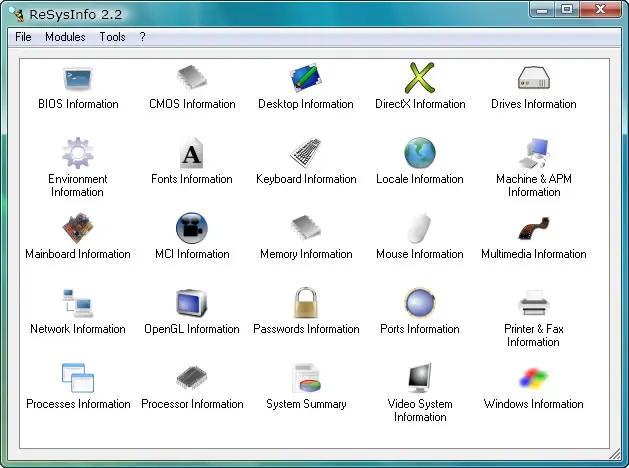629x468 pixels.
Task: Open the Machine & APM Information icon
Action: (x=534, y=153)
